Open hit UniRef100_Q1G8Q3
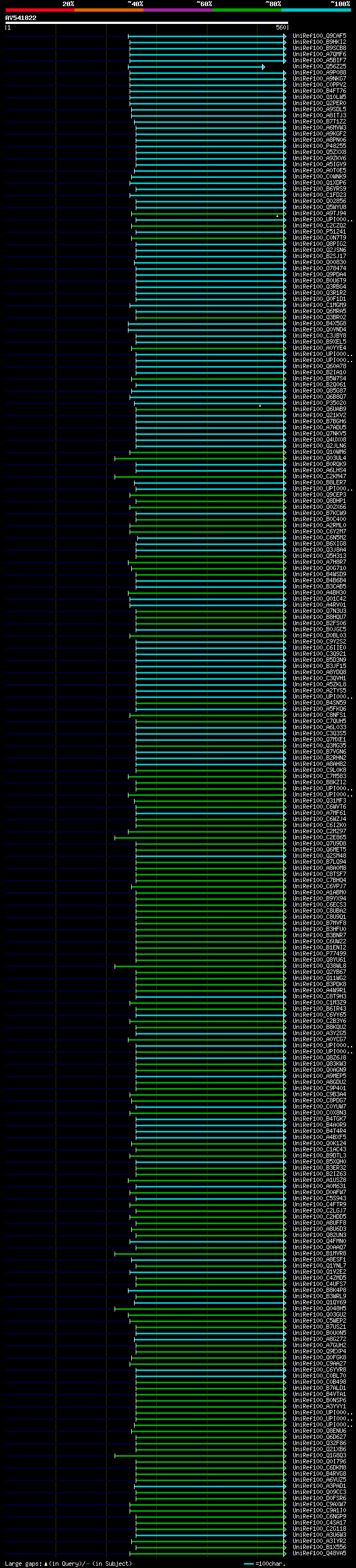 coord(319,1455)
